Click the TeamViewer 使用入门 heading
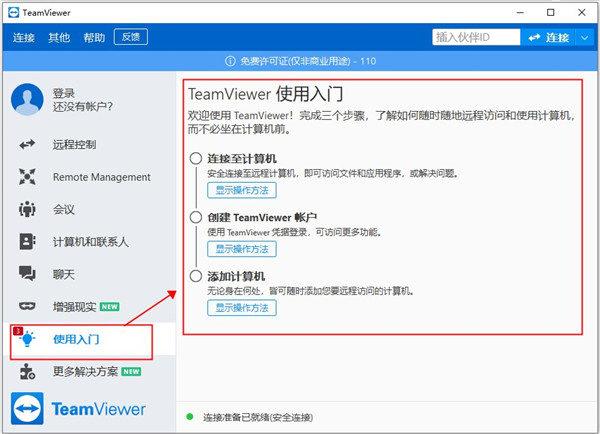 click(x=266, y=94)
